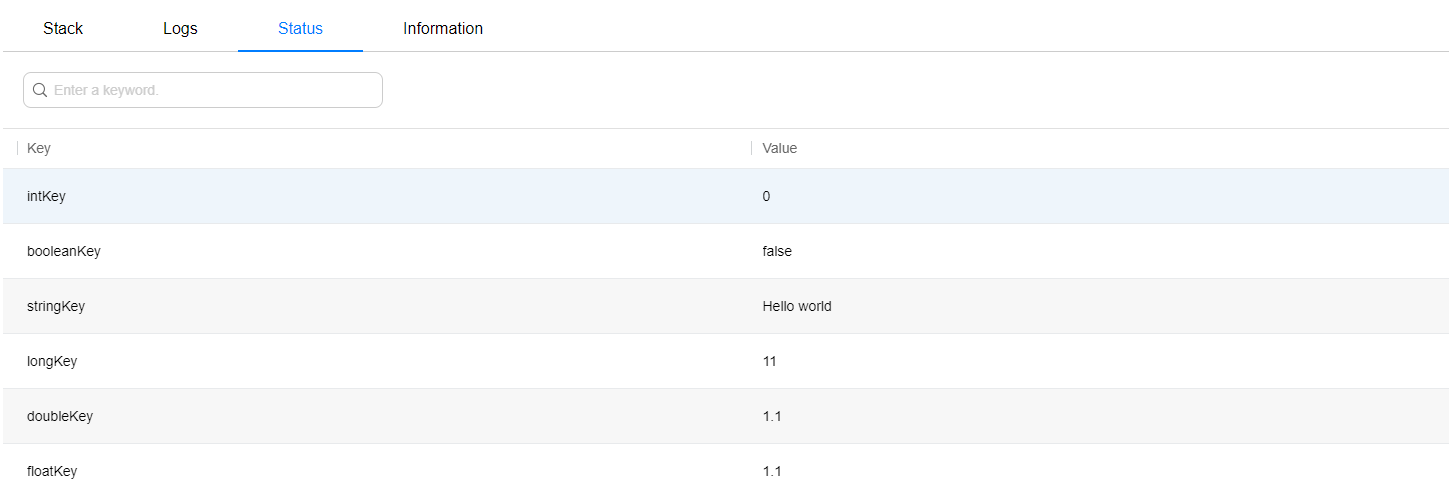Viewport: 1449px width, 494px height.
Task: Open the Information tab
Action: pyautogui.click(x=443, y=28)
